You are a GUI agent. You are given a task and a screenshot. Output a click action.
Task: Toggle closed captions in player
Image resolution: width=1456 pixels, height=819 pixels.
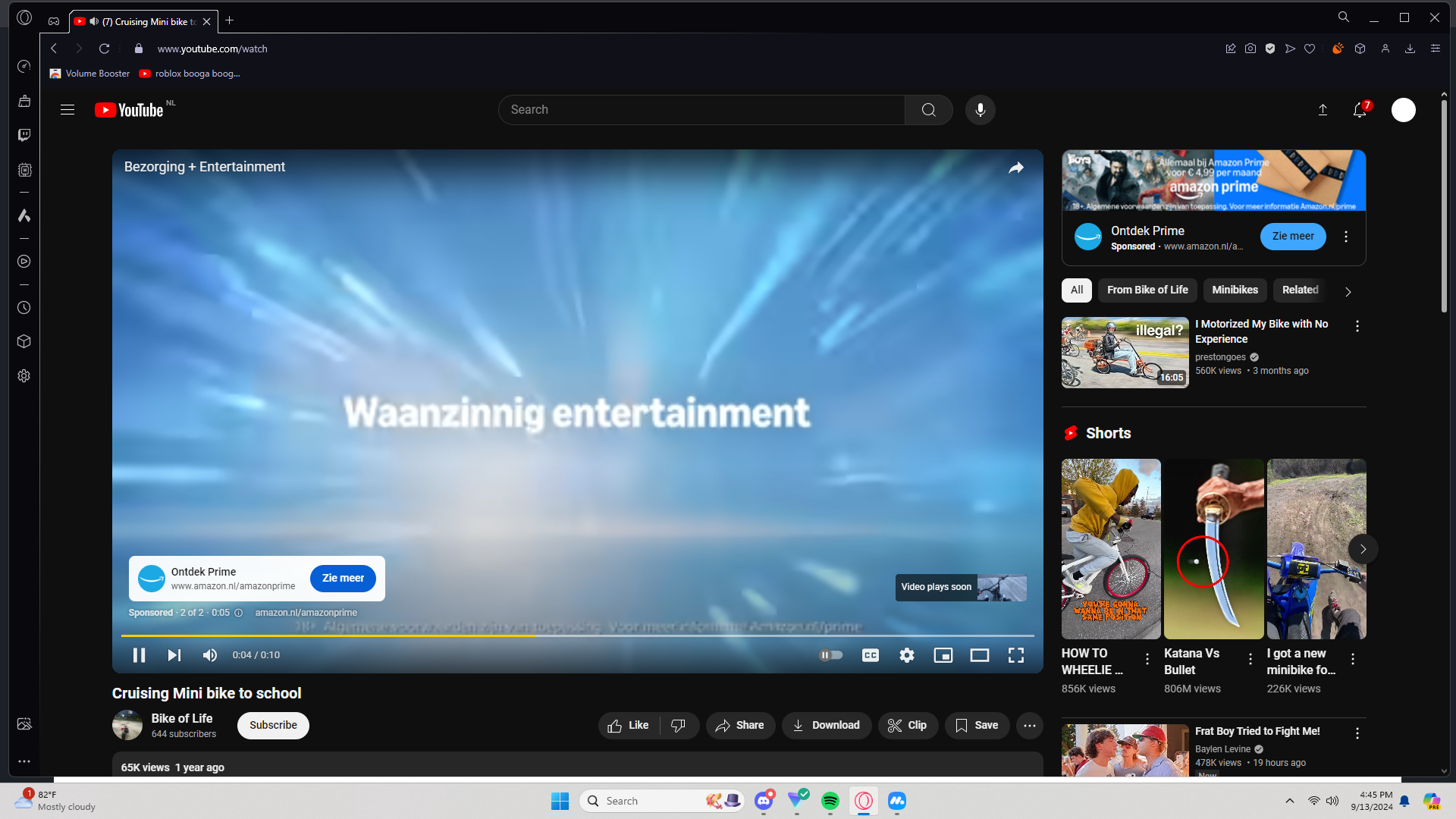pos(871,655)
